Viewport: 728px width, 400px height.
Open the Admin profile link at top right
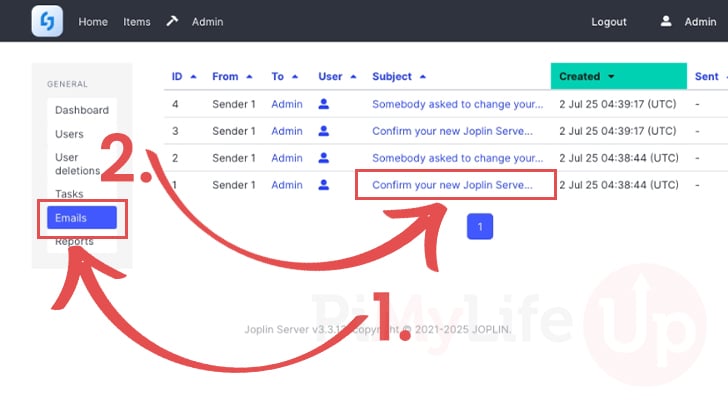(700, 22)
